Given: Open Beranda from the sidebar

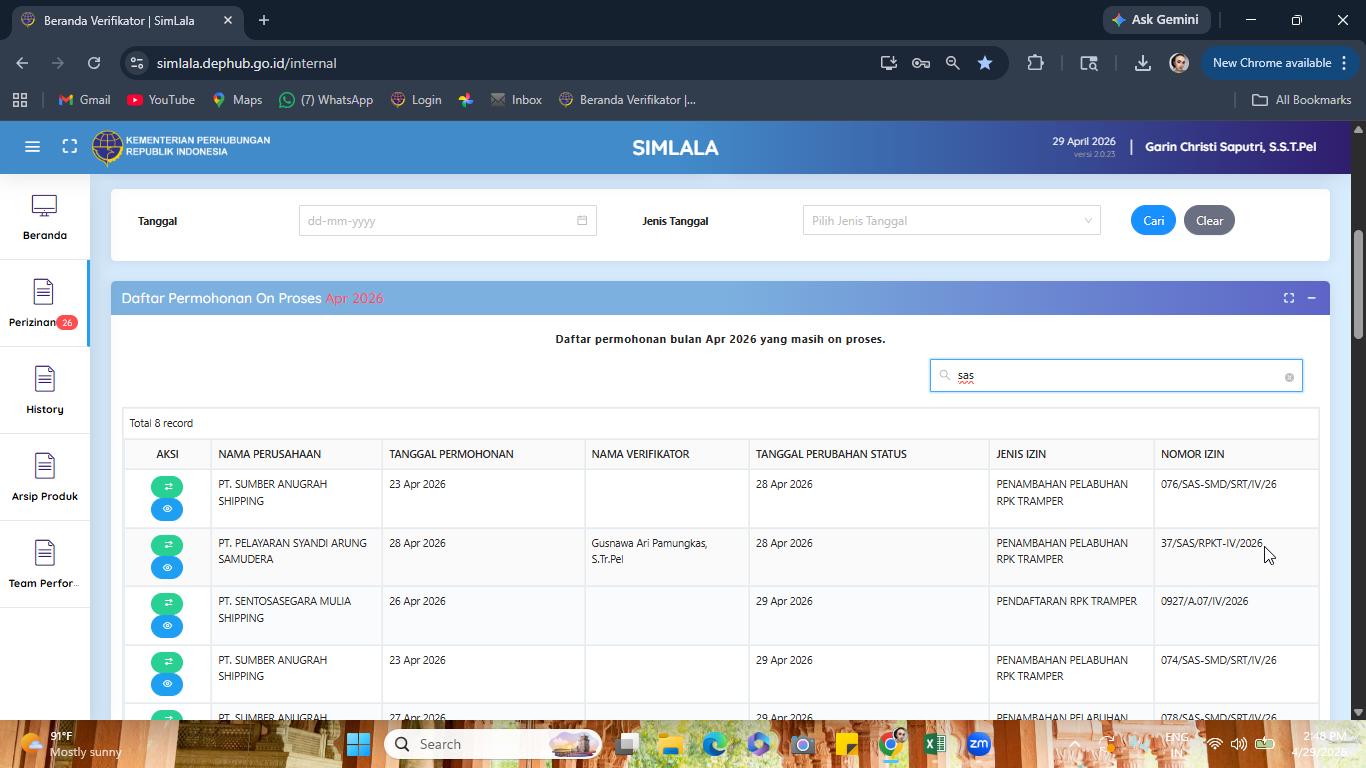Looking at the screenshot, I should coord(44,217).
